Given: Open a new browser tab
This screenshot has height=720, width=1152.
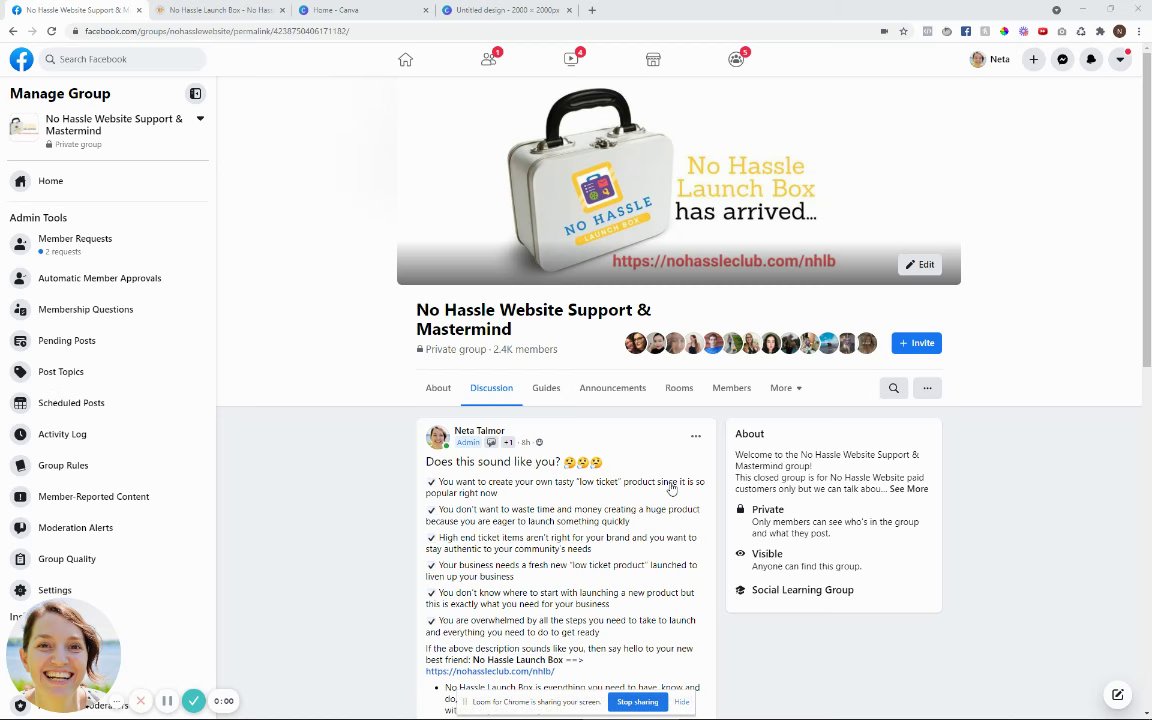Looking at the screenshot, I should [x=592, y=10].
